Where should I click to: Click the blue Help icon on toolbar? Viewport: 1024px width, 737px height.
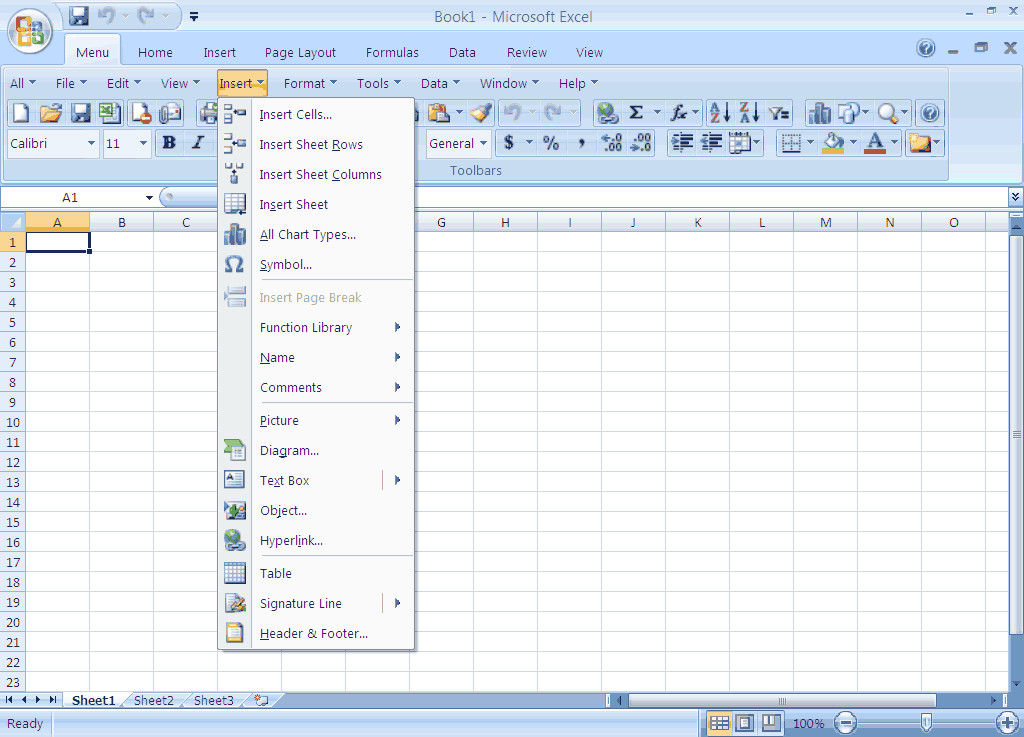tap(930, 113)
